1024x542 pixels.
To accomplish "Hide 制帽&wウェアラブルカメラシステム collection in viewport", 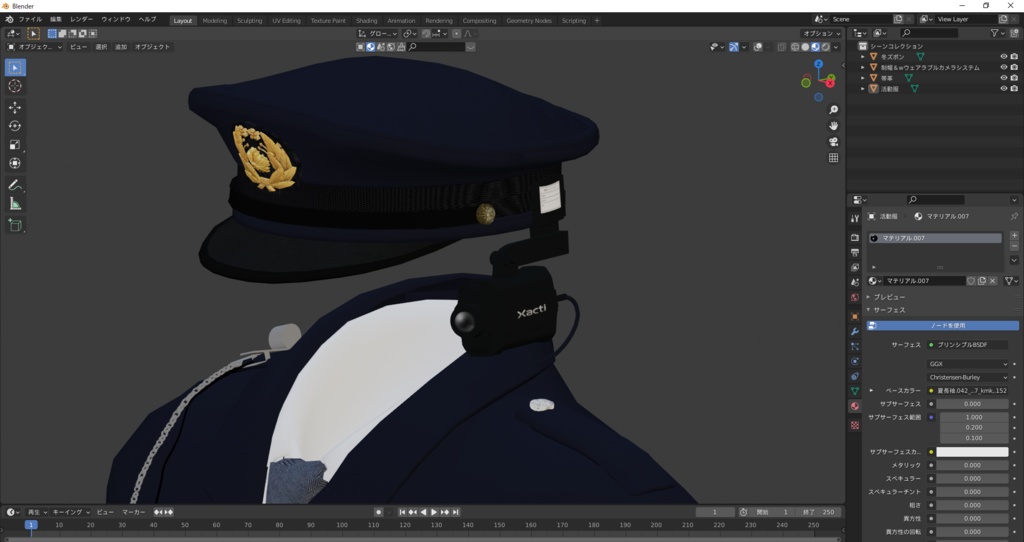I will [x=1004, y=67].
